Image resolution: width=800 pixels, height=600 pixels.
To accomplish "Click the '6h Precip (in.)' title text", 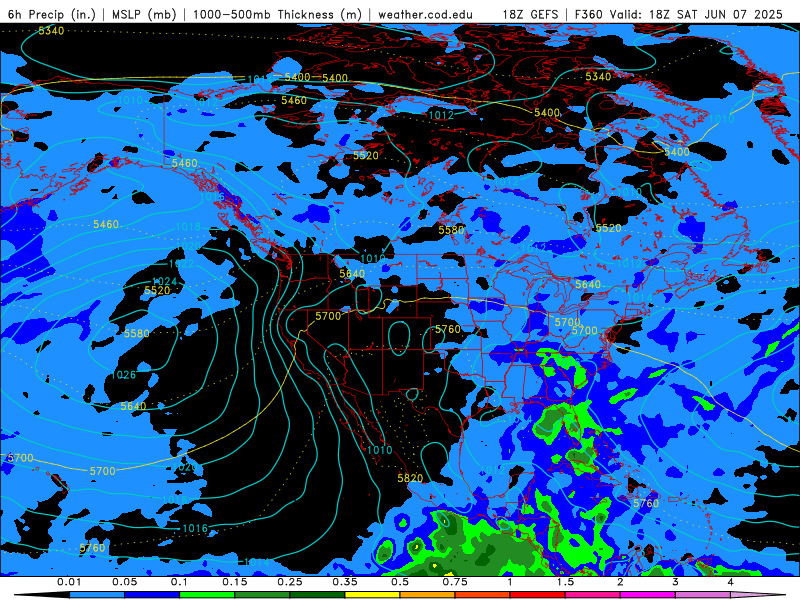I will pyautogui.click(x=52, y=14).
